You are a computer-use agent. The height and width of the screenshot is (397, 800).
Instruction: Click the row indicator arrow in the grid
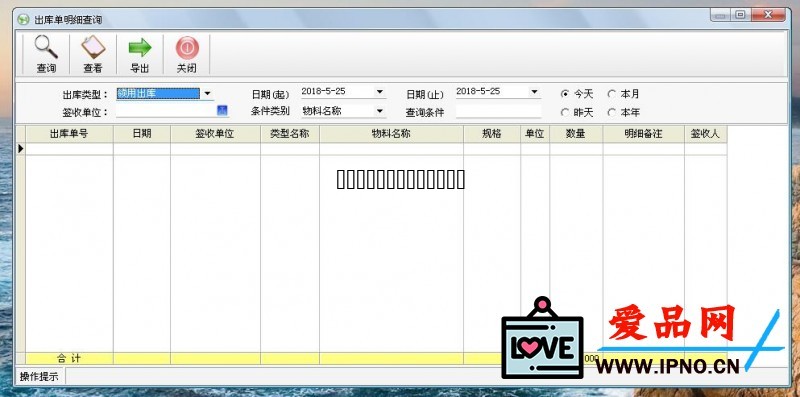click(x=20, y=149)
